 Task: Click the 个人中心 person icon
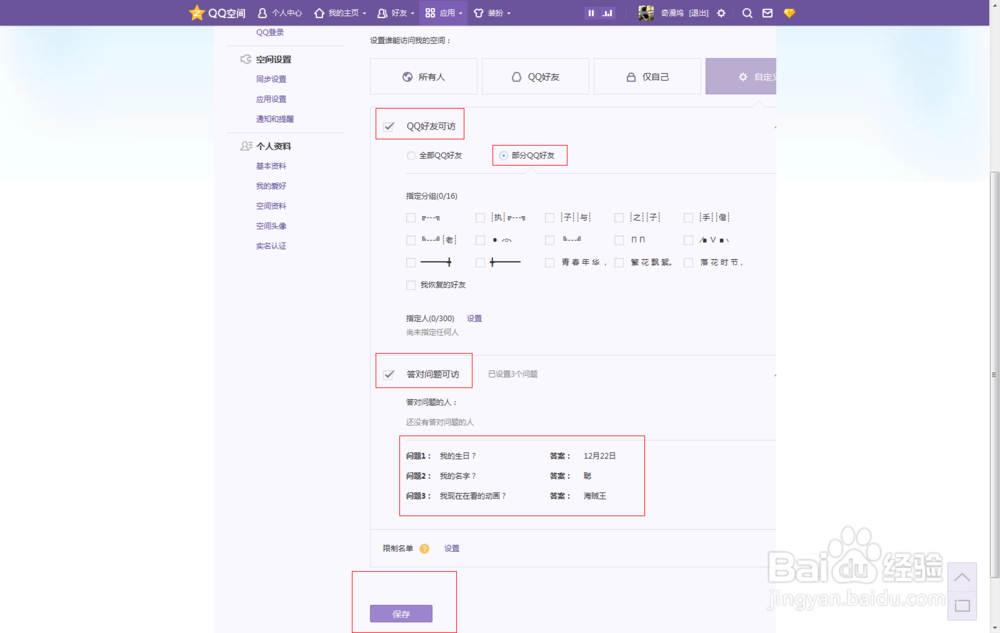261,13
